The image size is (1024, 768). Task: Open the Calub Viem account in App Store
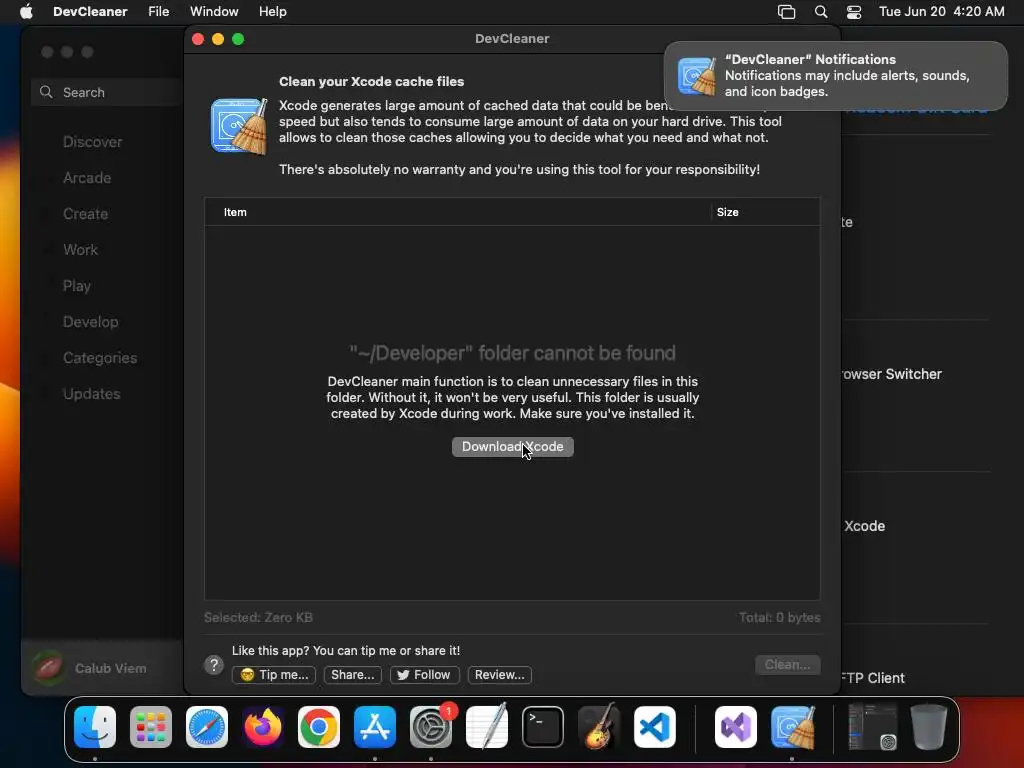pos(91,668)
